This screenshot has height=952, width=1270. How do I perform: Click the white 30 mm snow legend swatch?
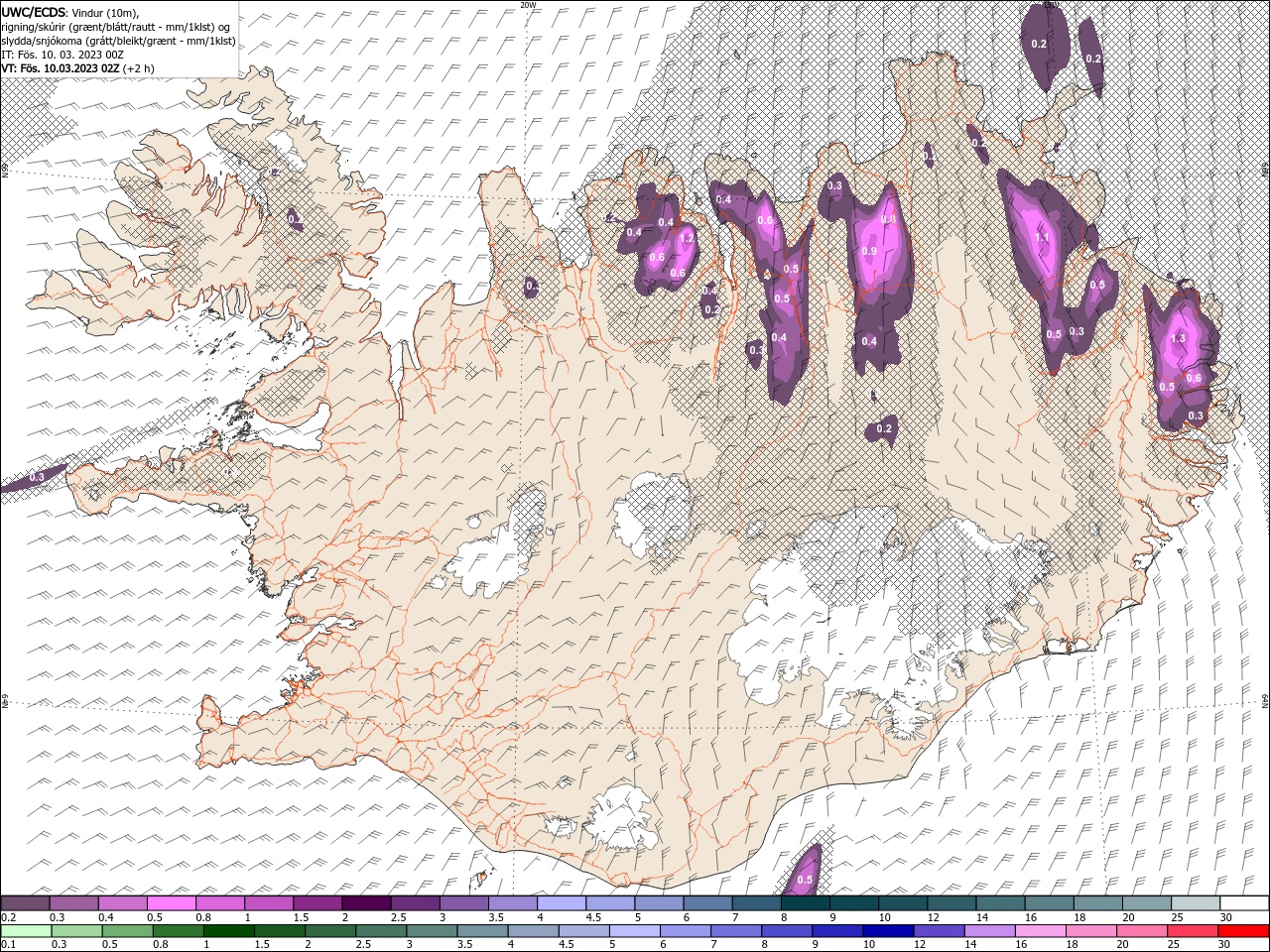coord(1243,902)
